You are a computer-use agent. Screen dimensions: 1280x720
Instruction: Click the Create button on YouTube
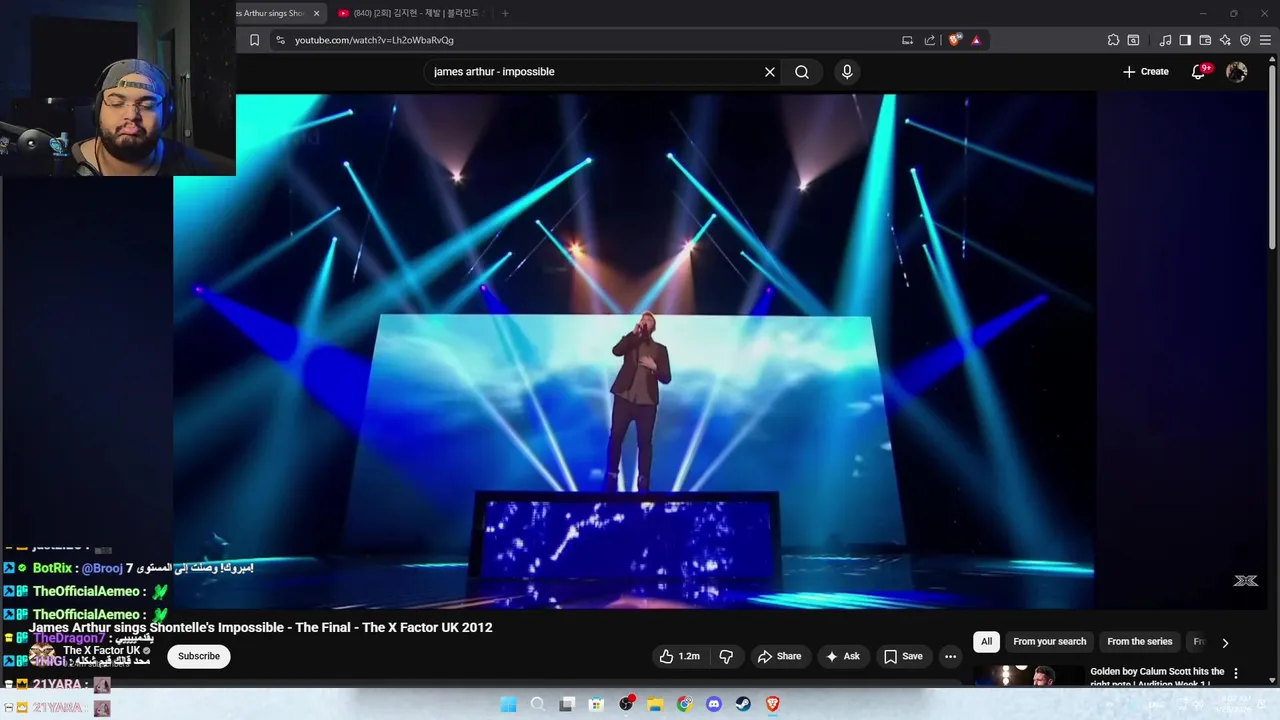tap(1145, 72)
